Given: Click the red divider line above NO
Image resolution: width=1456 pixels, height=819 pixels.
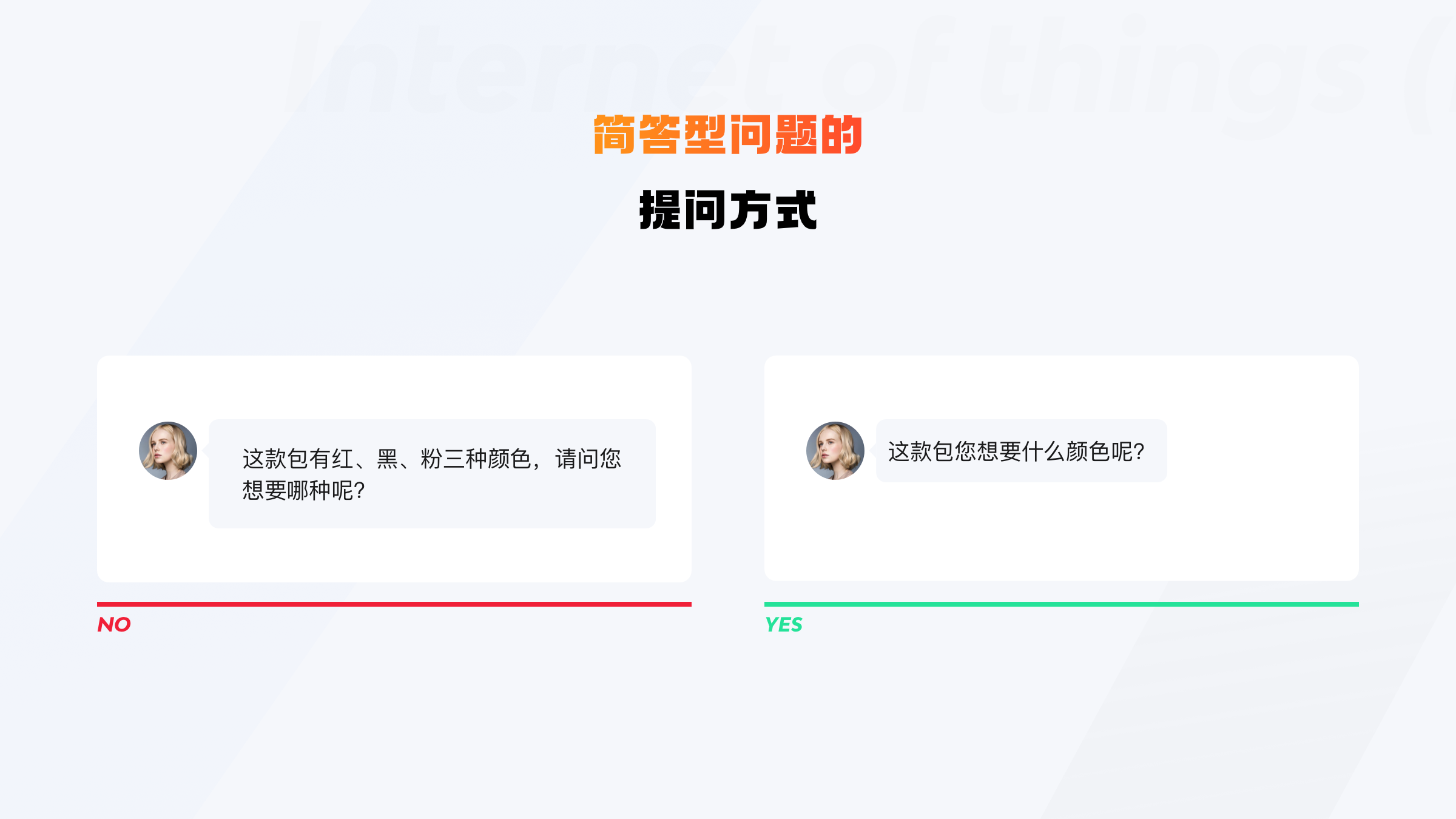Looking at the screenshot, I should [394, 604].
